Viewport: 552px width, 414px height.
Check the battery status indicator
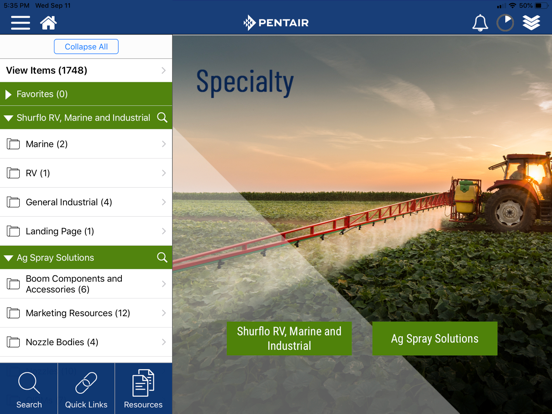[x=541, y=6]
